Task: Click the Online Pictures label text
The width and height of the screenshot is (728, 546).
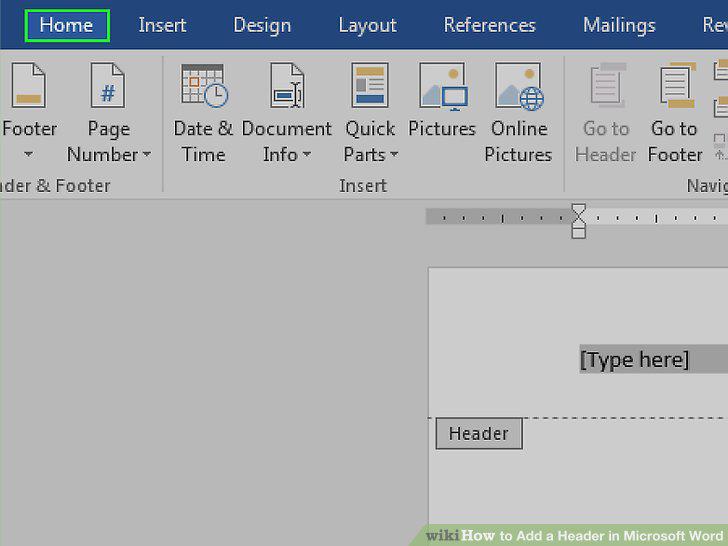Action: coord(518,141)
